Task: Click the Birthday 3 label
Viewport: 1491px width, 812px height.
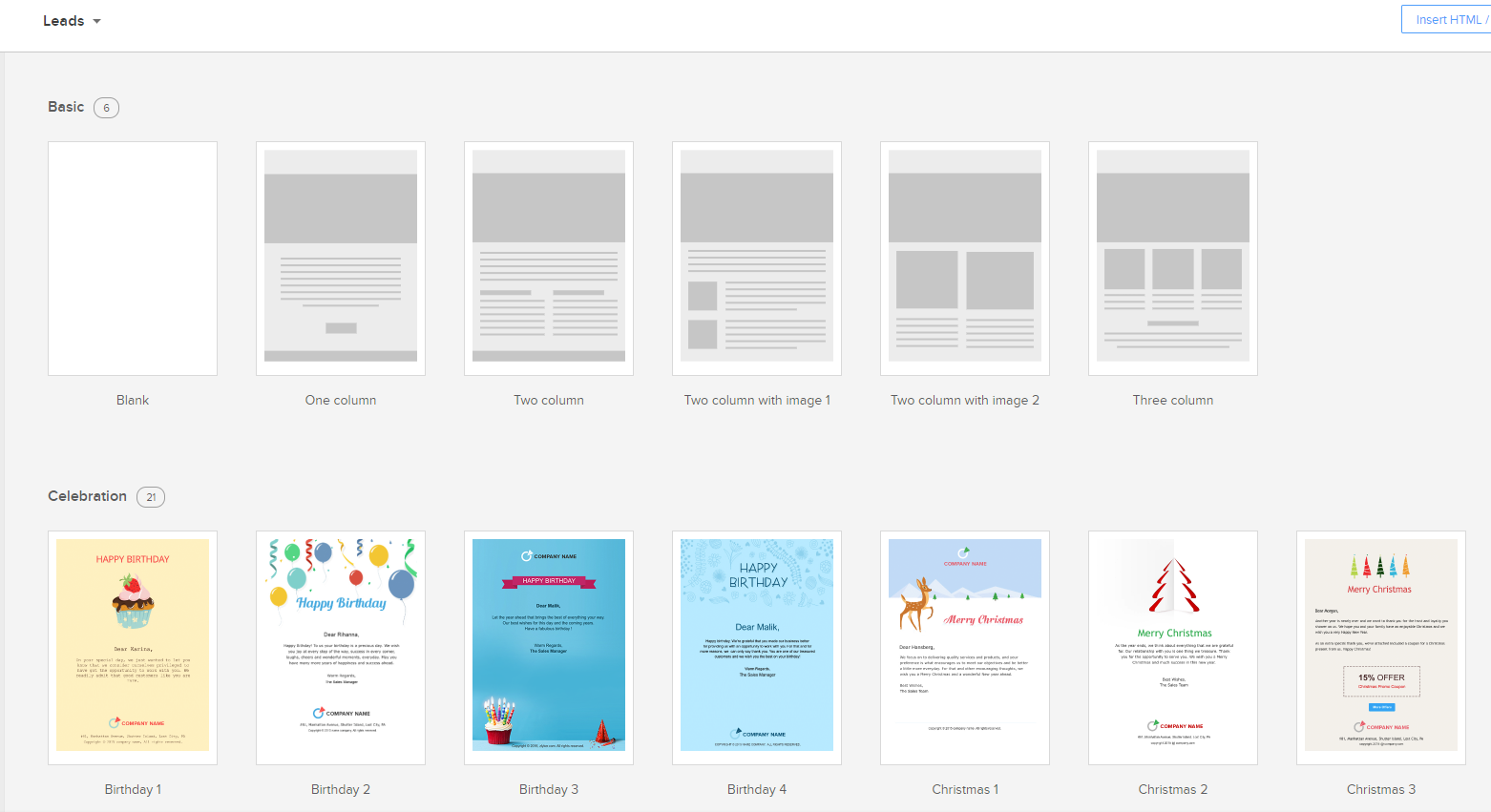Action: (x=549, y=789)
